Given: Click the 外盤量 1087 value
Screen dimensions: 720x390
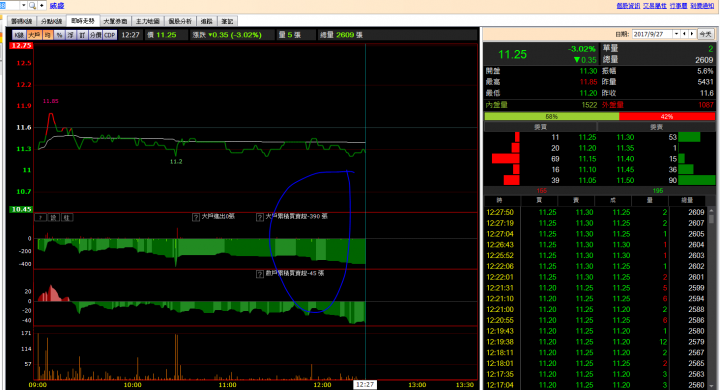Looking at the screenshot, I should coord(706,105).
